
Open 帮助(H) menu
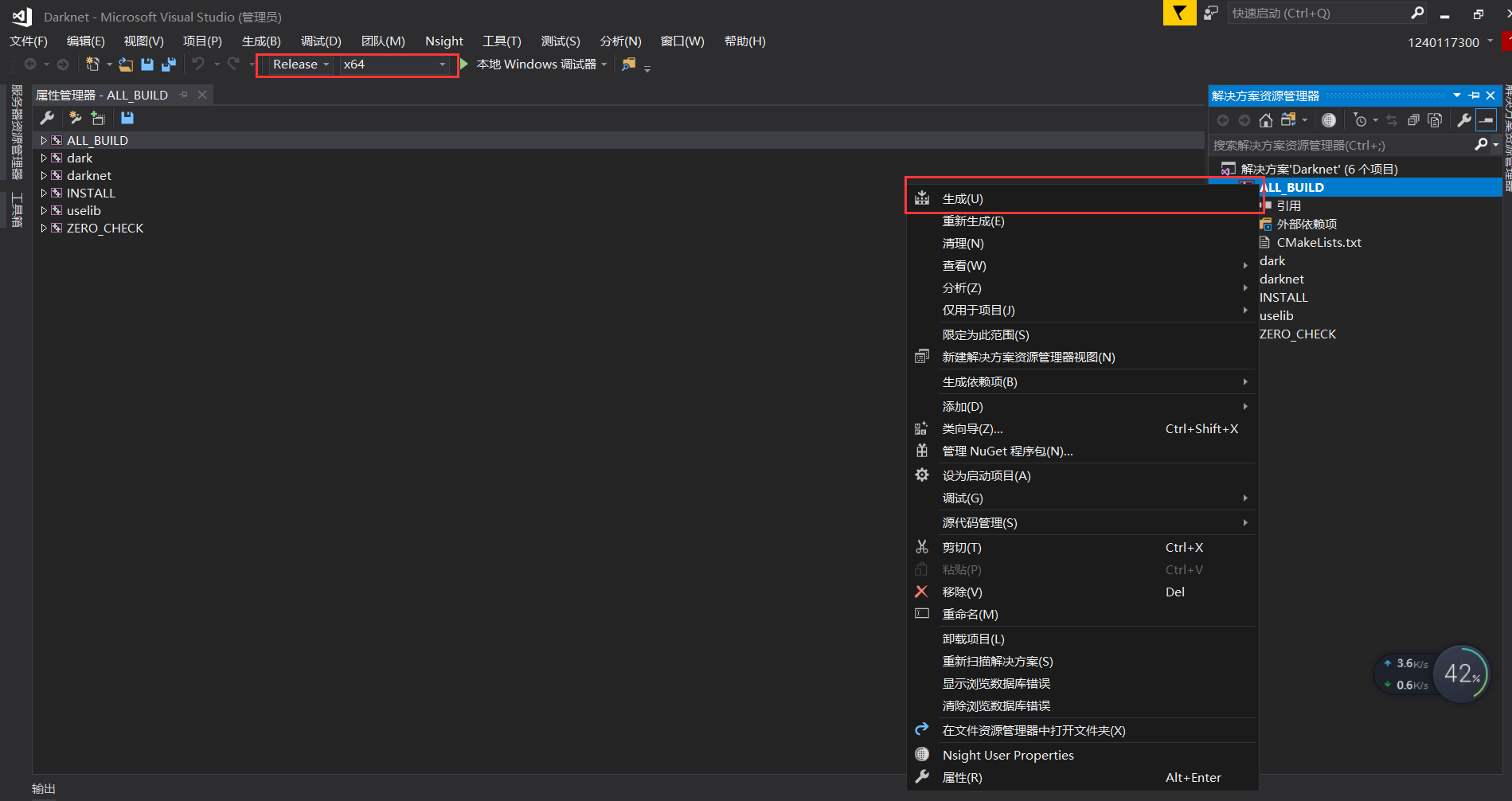click(744, 41)
